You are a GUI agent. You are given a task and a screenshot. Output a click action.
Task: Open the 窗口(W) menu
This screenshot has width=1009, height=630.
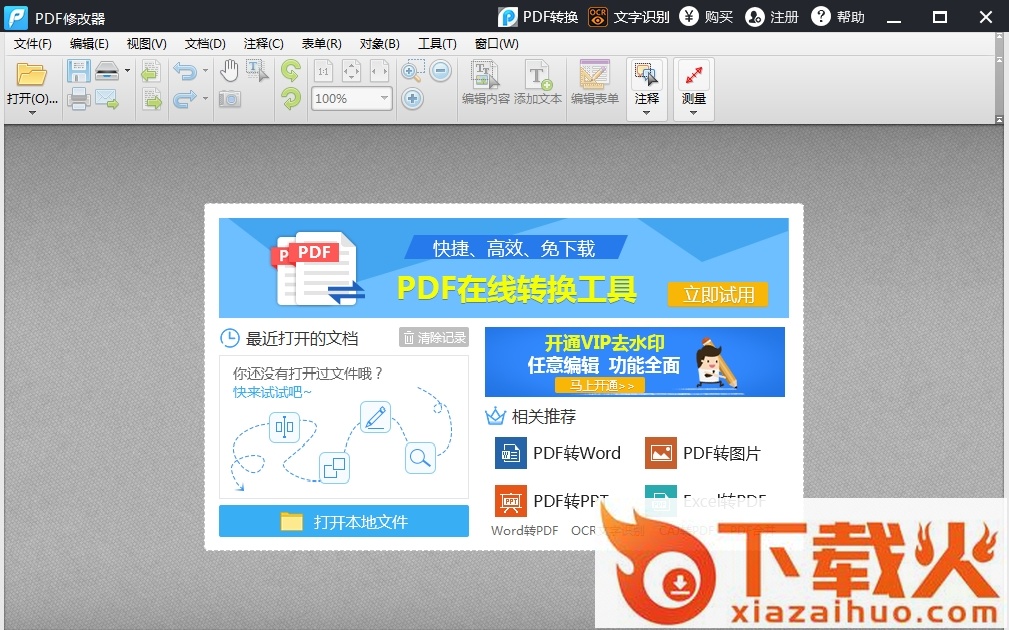pyautogui.click(x=497, y=44)
